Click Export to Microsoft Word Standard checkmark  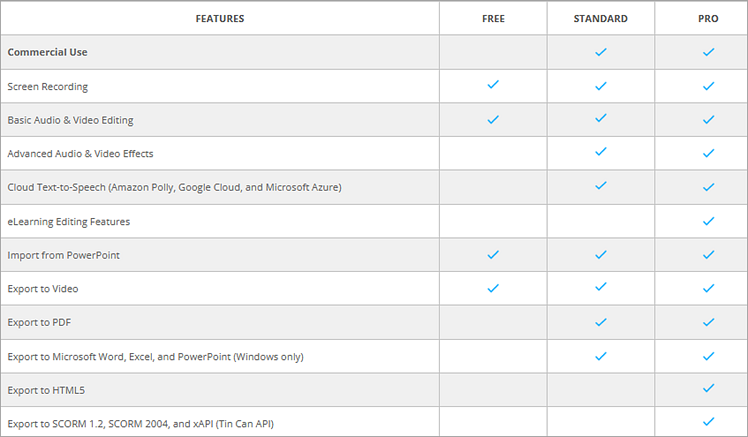(601, 355)
